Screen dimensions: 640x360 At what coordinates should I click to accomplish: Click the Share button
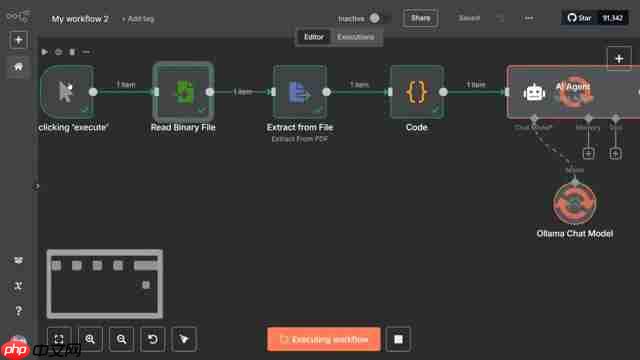point(420,18)
